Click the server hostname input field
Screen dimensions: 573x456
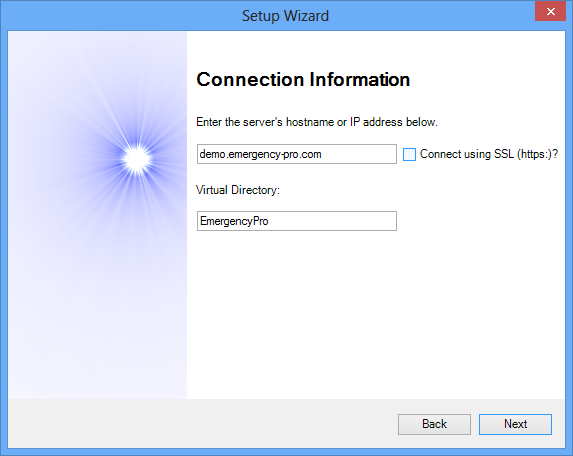pos(297,154)
